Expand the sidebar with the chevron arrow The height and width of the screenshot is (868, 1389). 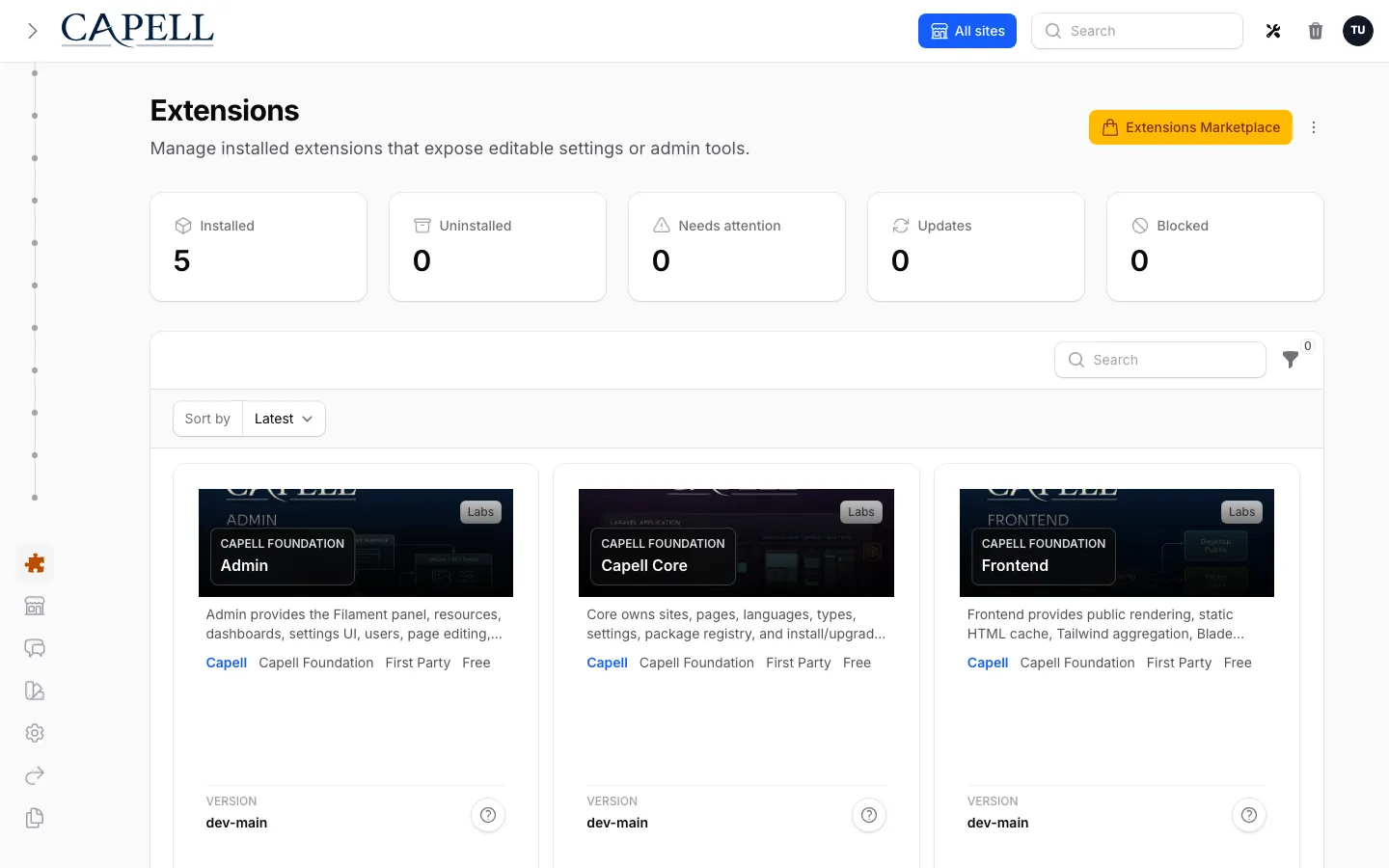(x=33, y=31)
